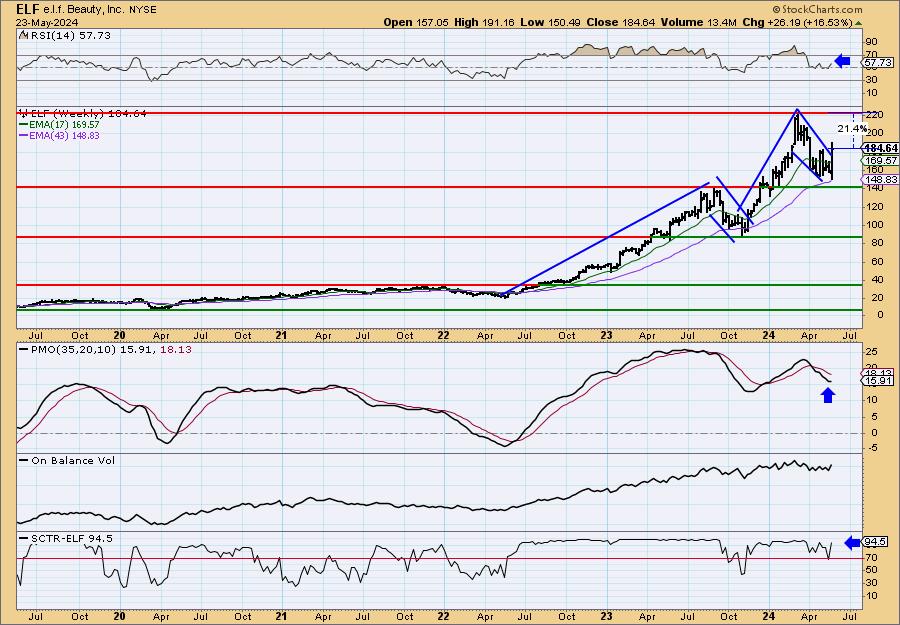Screen dimensions: 900x625
Task: Click the On Balance Vol legend
Action: (67, 460)
